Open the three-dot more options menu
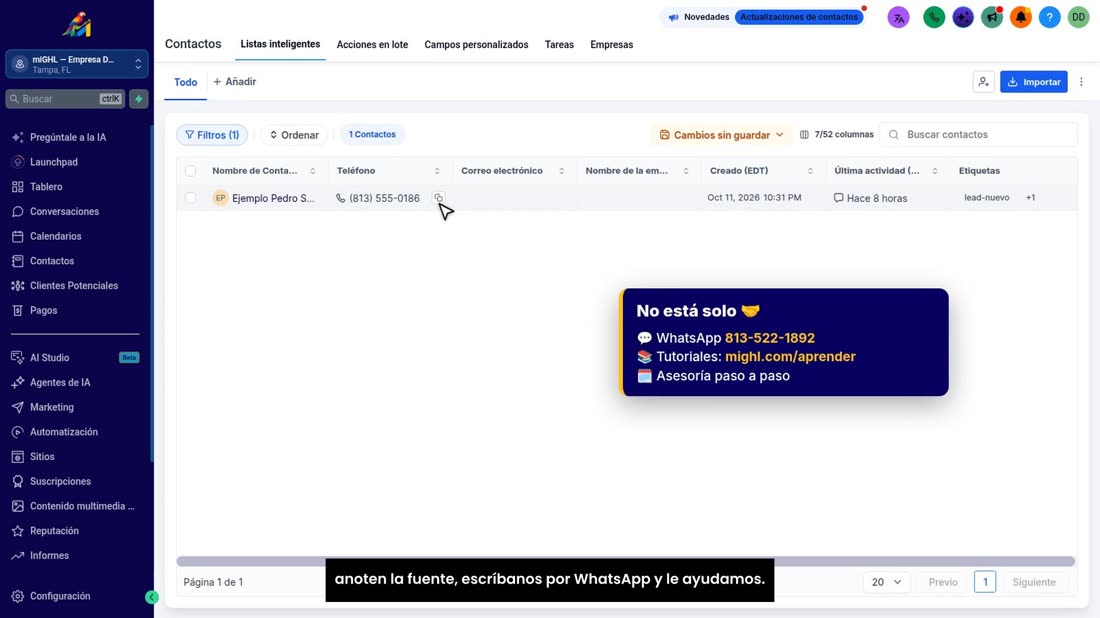 [1081, 82]
